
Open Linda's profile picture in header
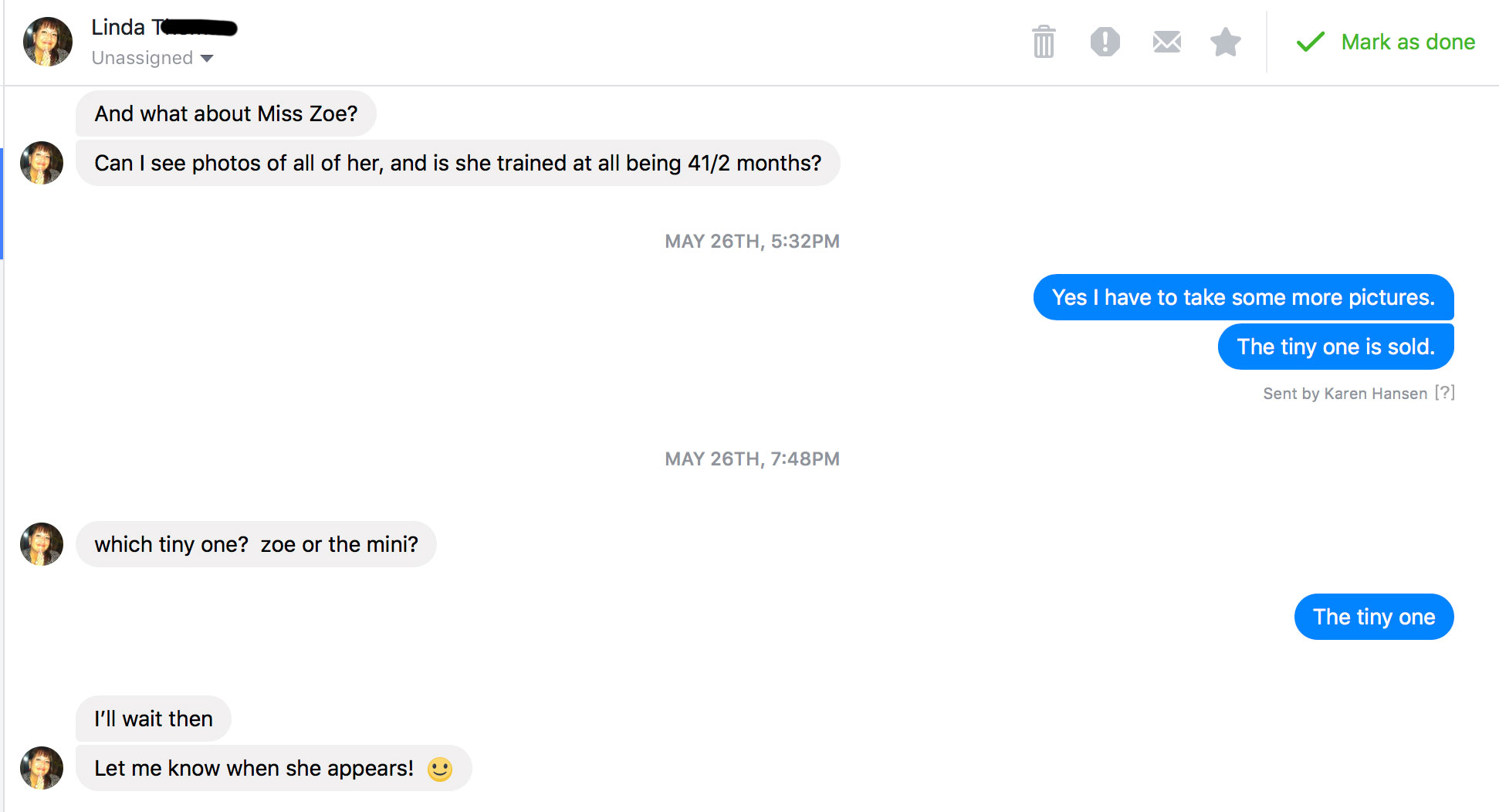[48, 42]
